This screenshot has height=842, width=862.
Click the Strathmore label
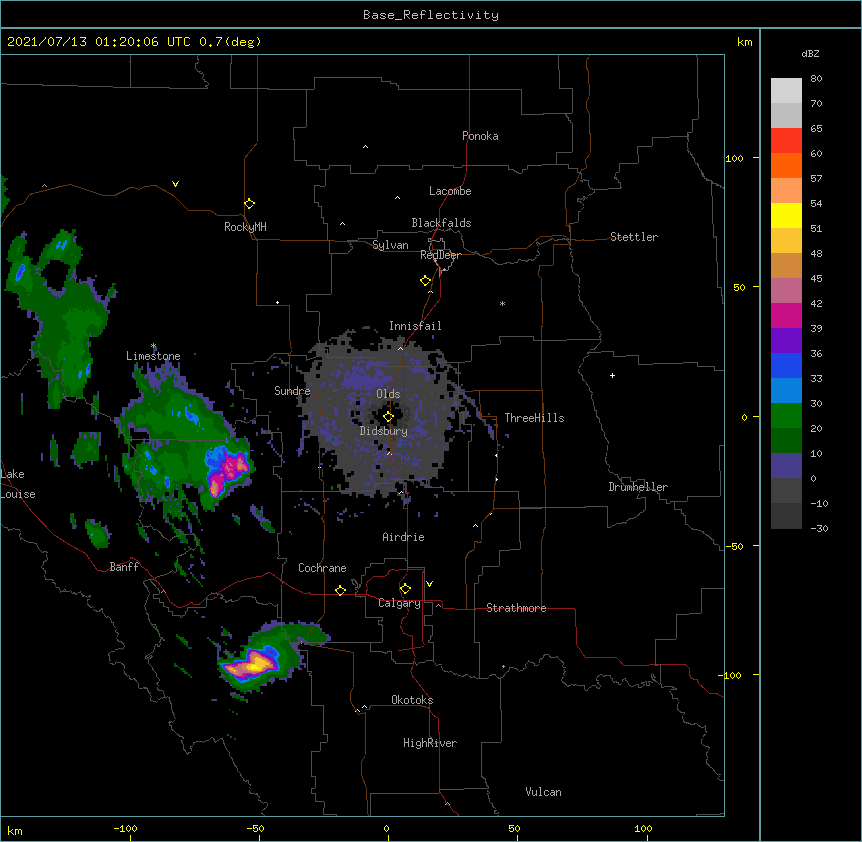pos(516,608)
